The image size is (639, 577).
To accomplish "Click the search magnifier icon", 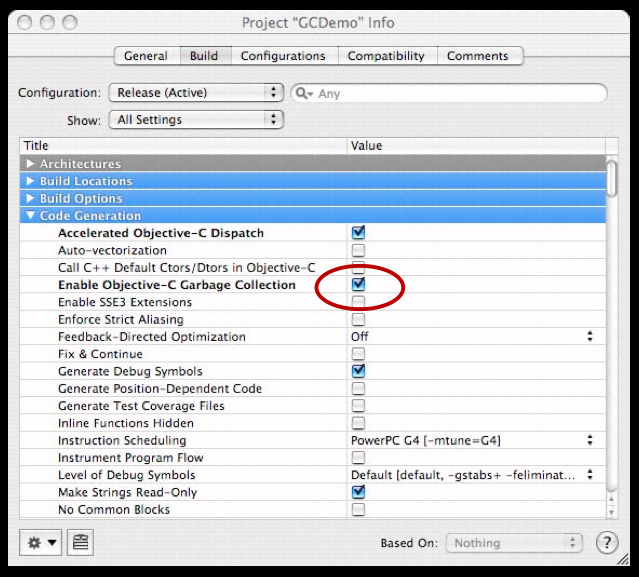I will 303,93.
